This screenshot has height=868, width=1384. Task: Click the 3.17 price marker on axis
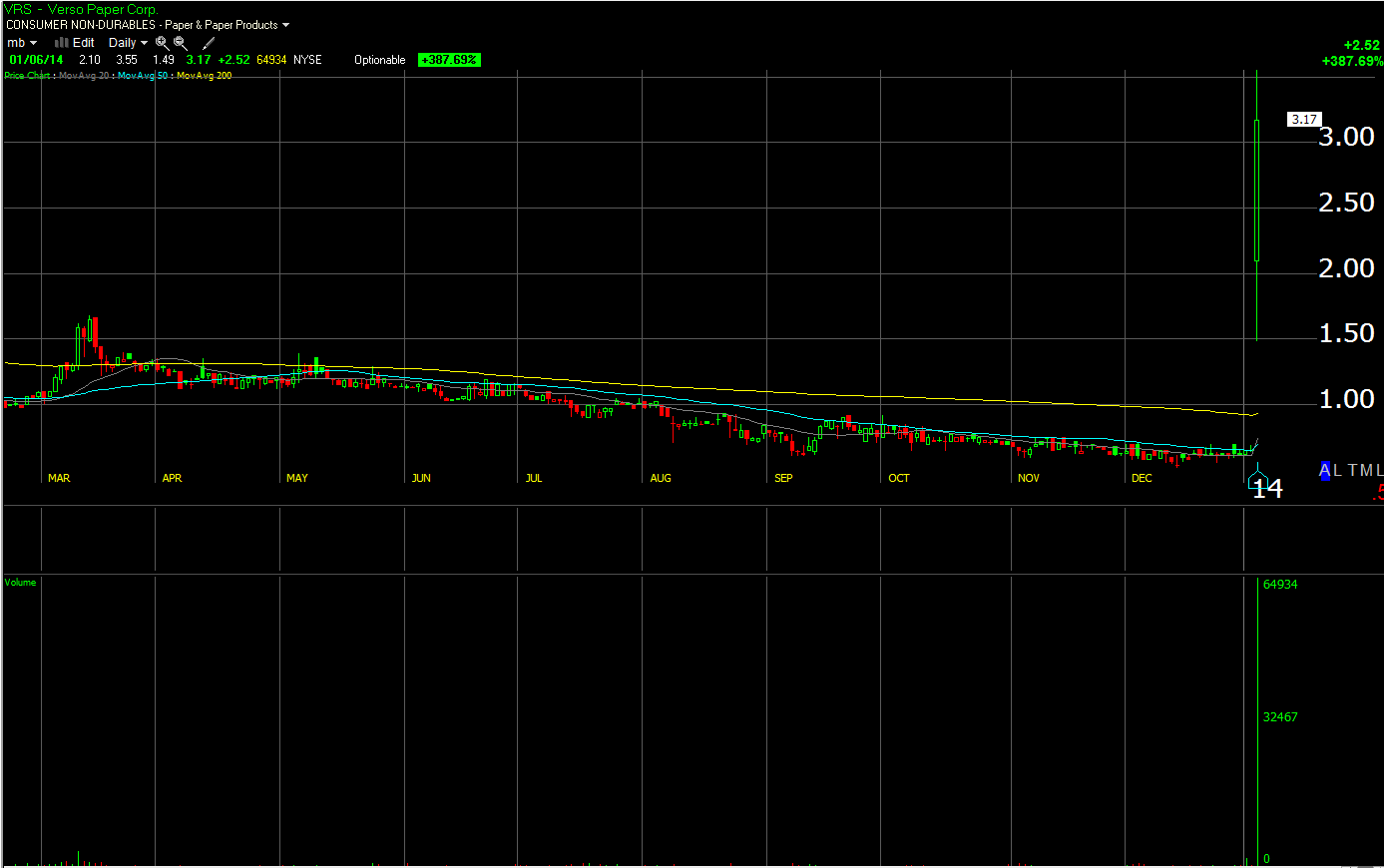pyautogui.click(x=1304, y=119)
